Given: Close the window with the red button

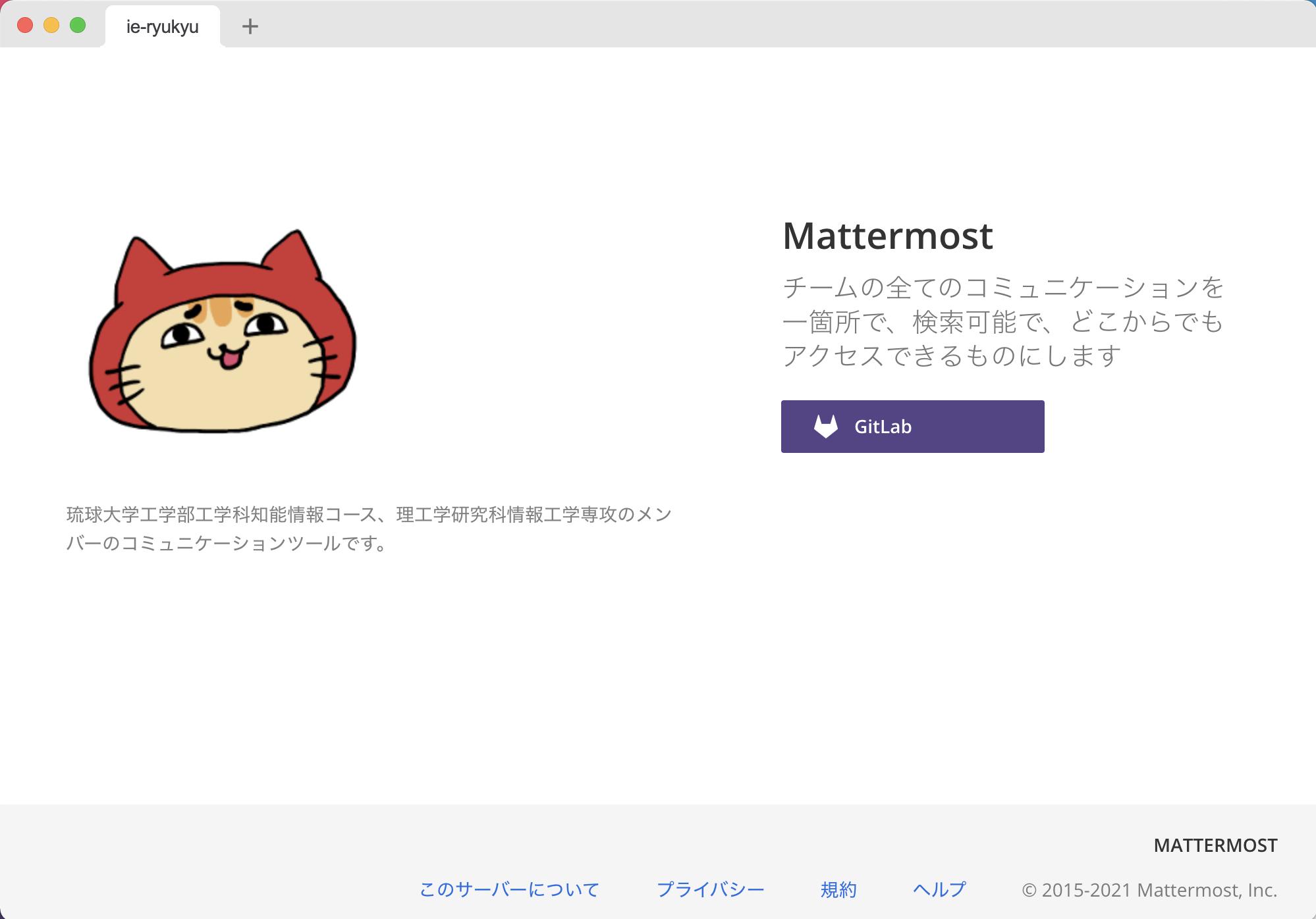Looking at the screenshot, I should tap(25, 26).
